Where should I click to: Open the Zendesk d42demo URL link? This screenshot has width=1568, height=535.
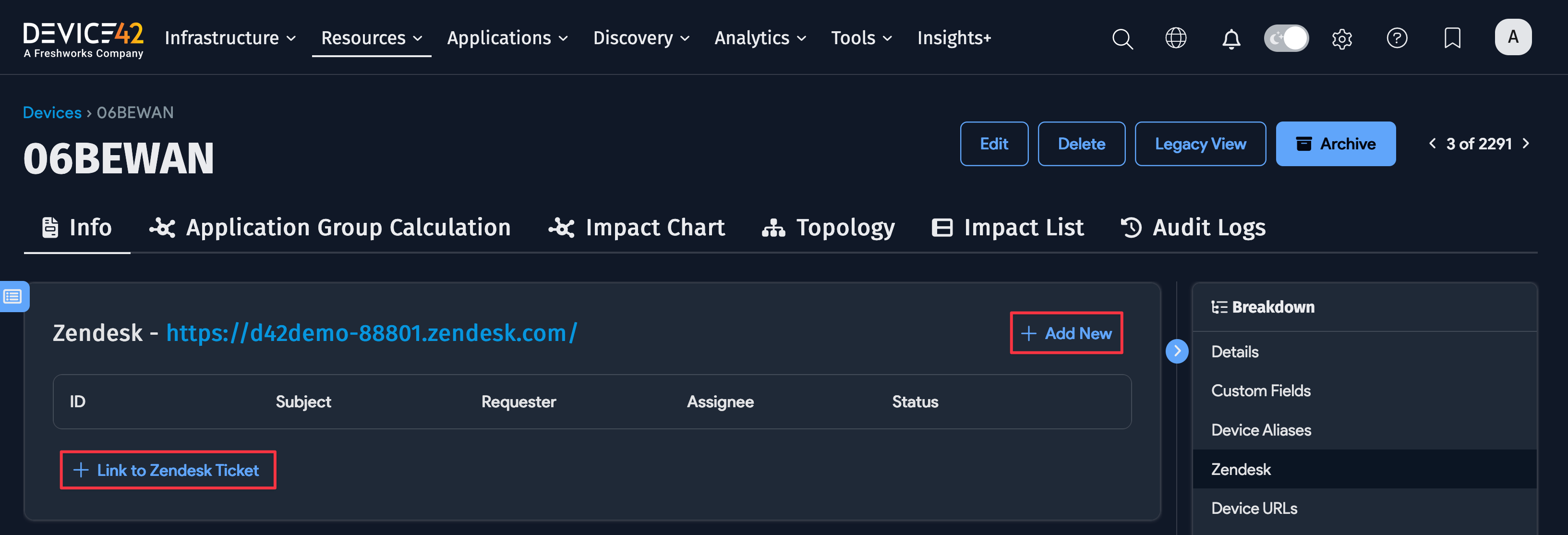[x=371, y=333]
